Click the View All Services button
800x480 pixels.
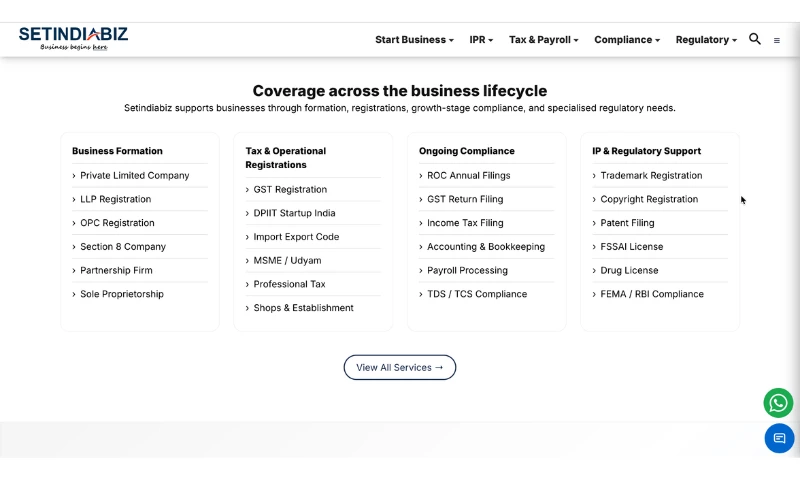(x=399, y=367)
